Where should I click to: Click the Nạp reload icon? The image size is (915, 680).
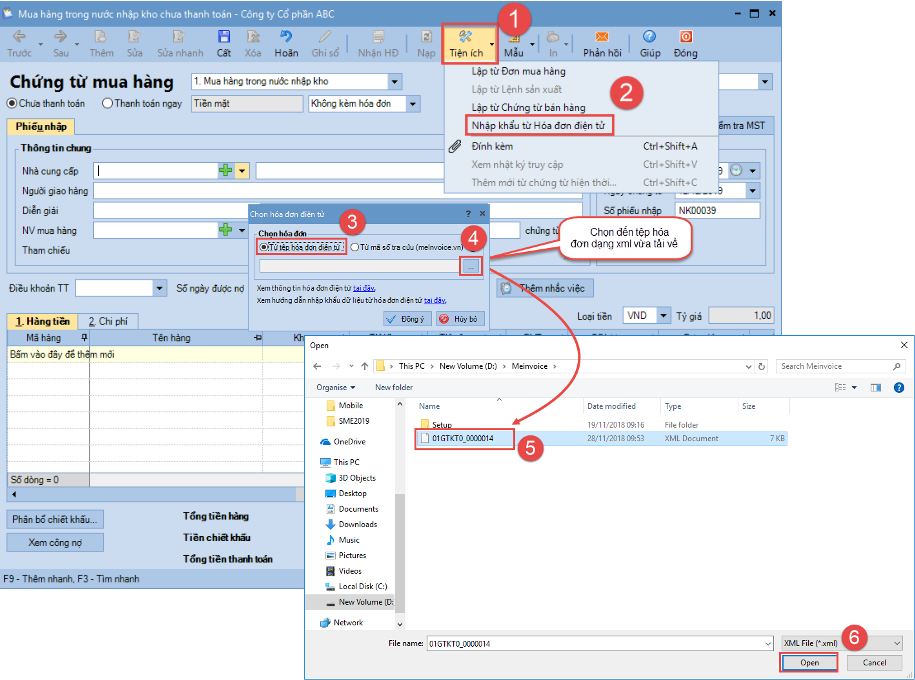click(427, 43)
